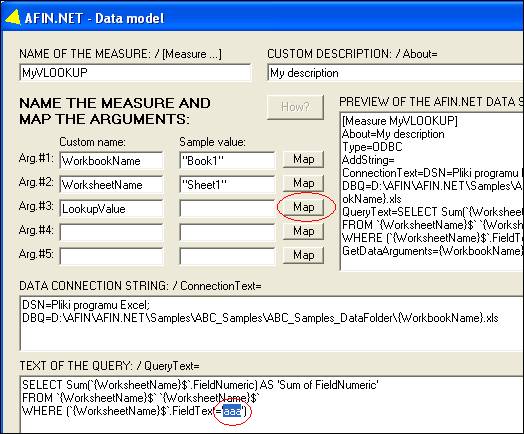Click inside the Data Connection String box
The image size is (524, 434).
click(x=271, y=323)
